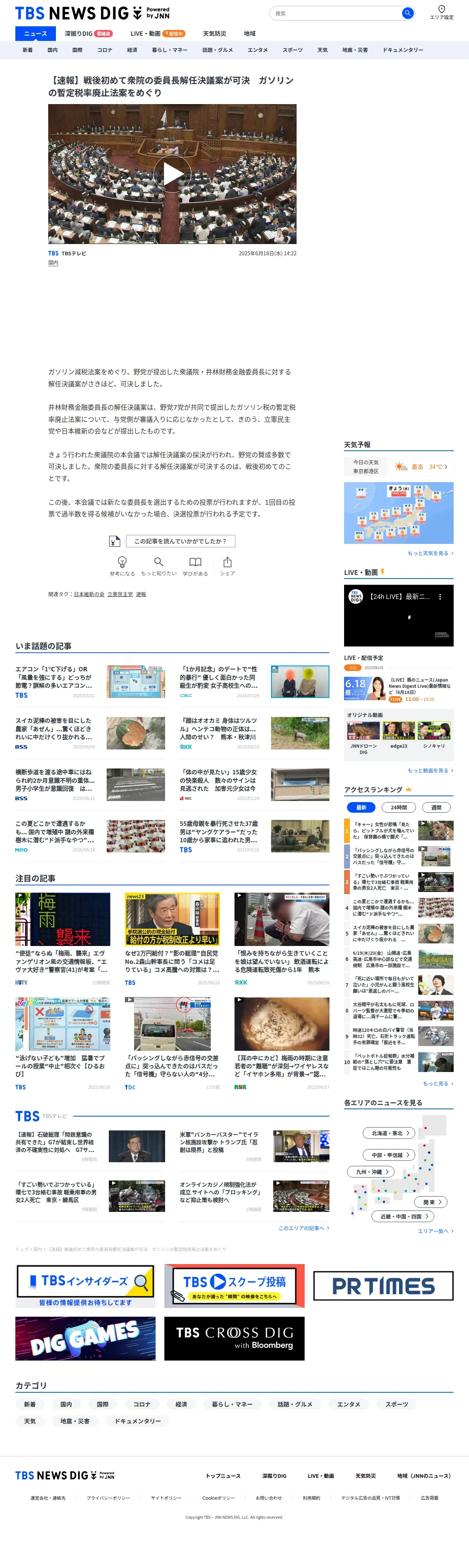Image resolution: width=469 pixels, height=1568 pixels.
Task: Select the 天気 pill in the カテゴリ section
Action: [30, 1421]
